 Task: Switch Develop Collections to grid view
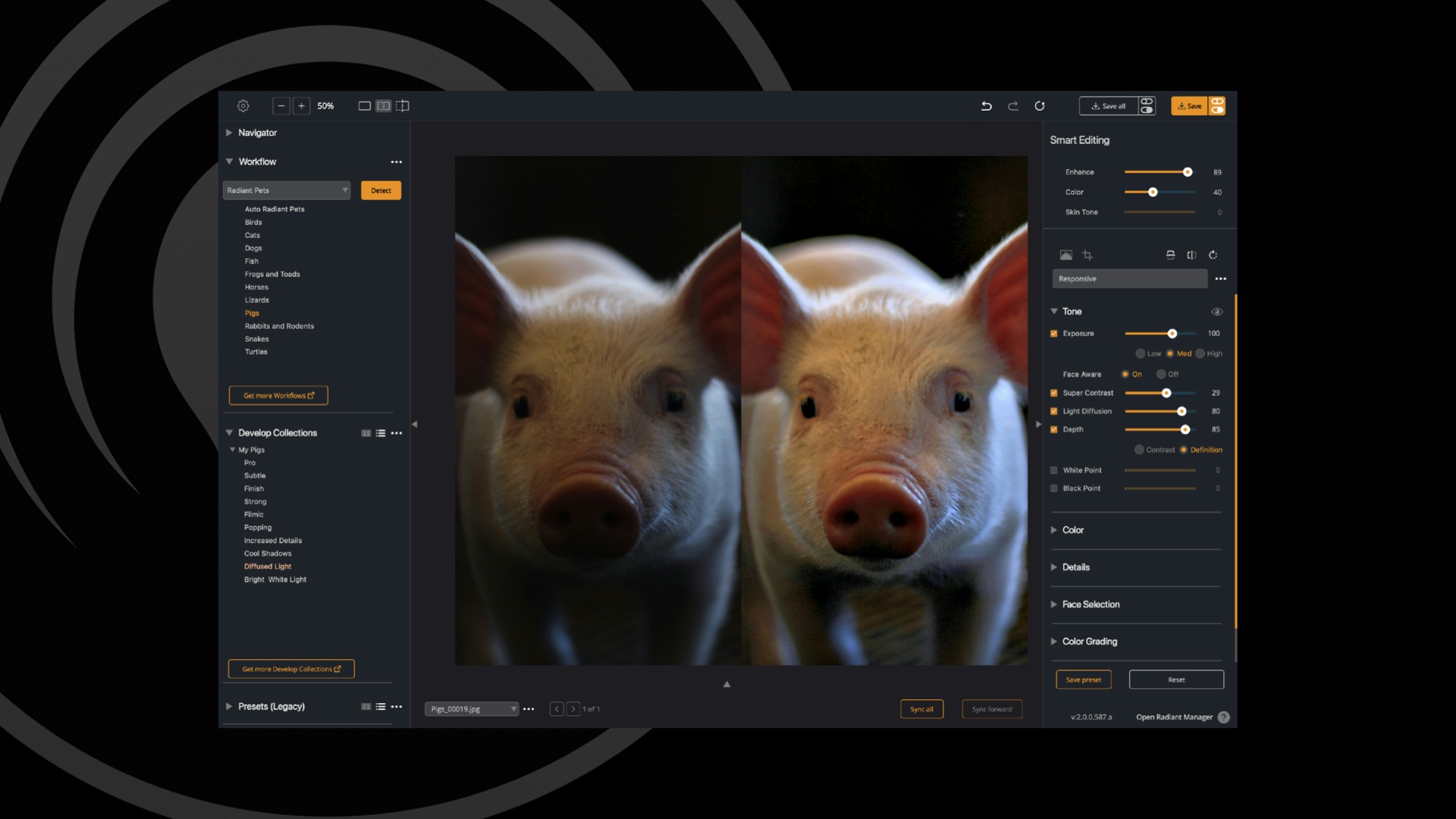pyautogui.click(x=366, y=434)
